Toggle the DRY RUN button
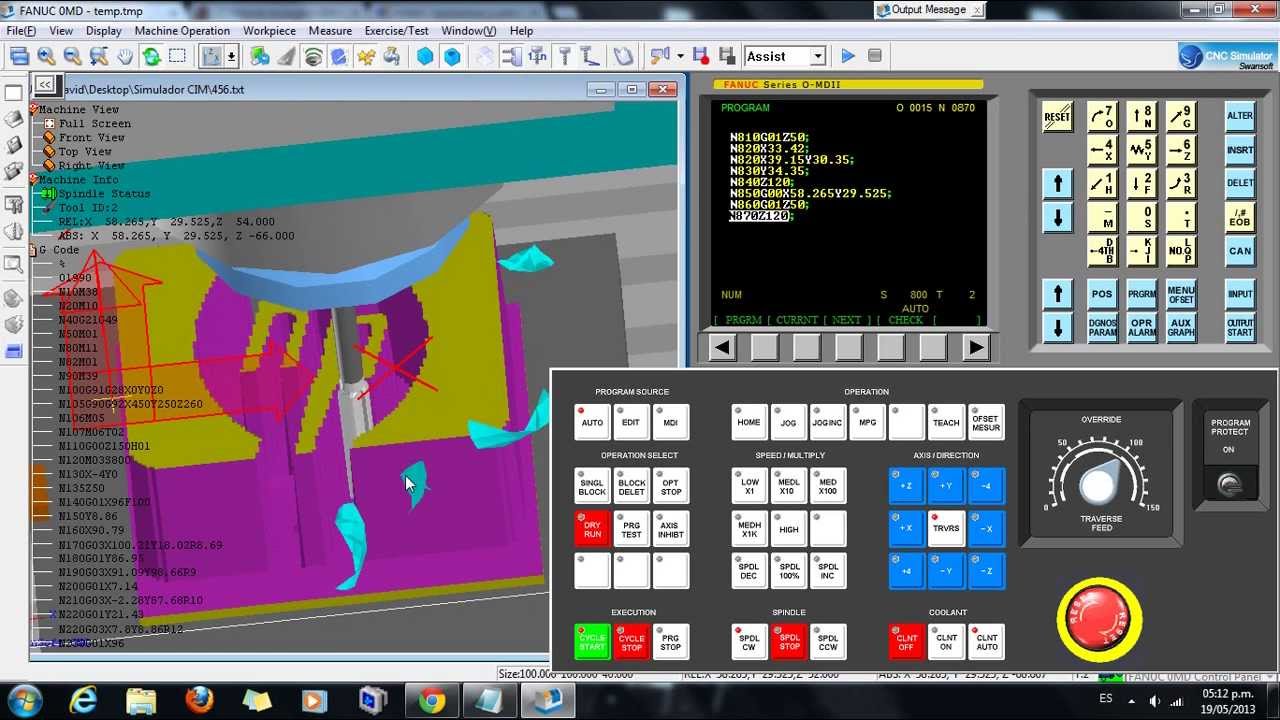The width and height of the screenshot is (1280, 720). (x=592, y=529)
